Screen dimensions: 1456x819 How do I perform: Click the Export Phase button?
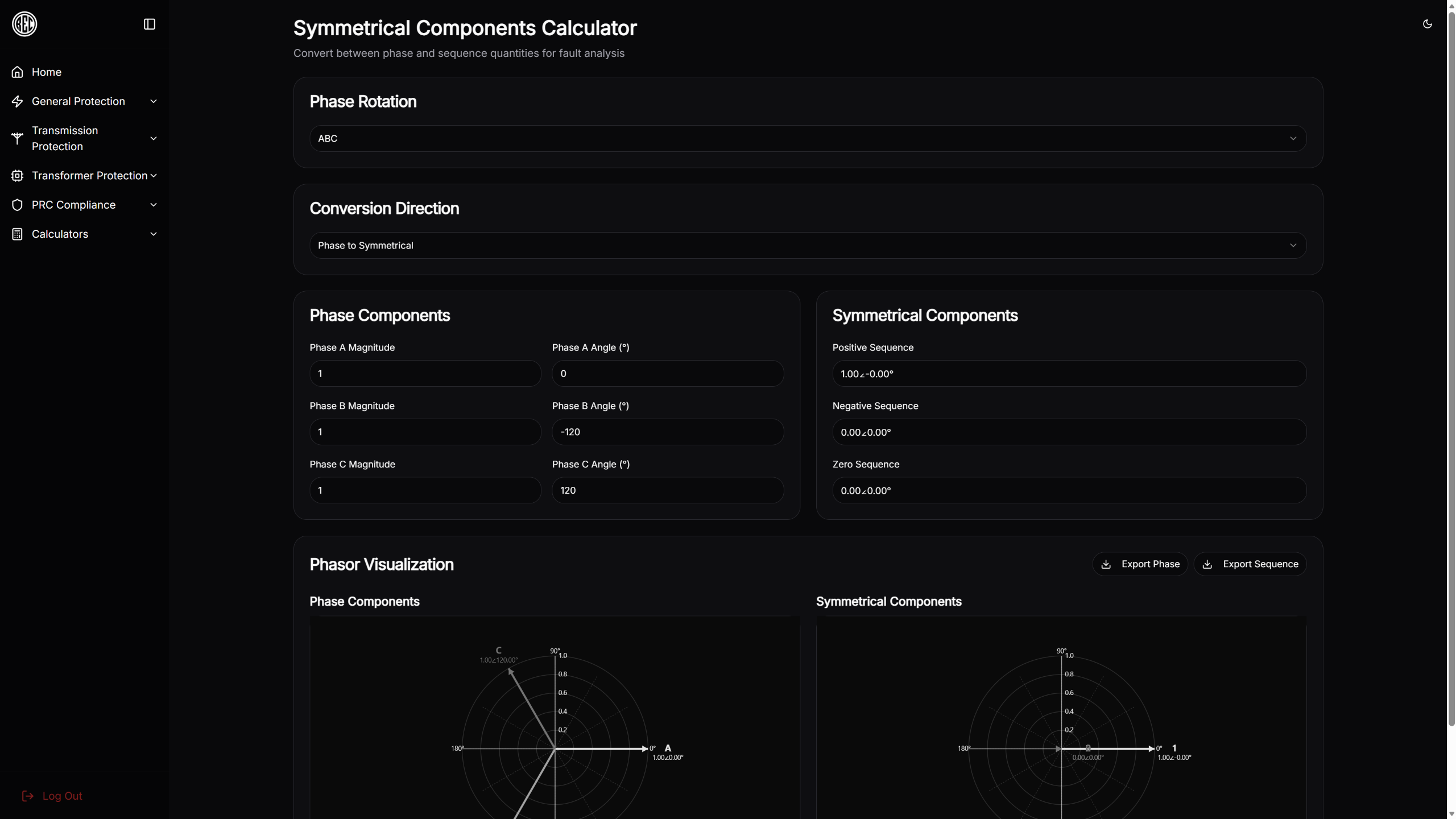(x=1140, y=564)
